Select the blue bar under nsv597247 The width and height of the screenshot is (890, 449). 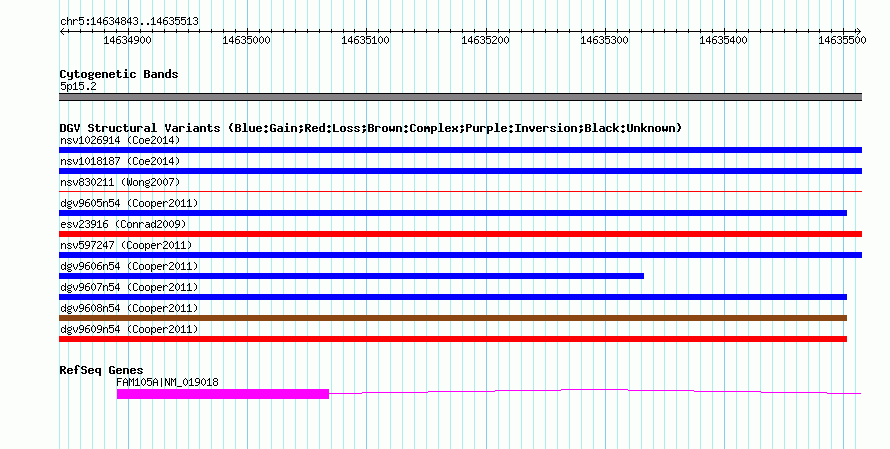pos(460,255)
